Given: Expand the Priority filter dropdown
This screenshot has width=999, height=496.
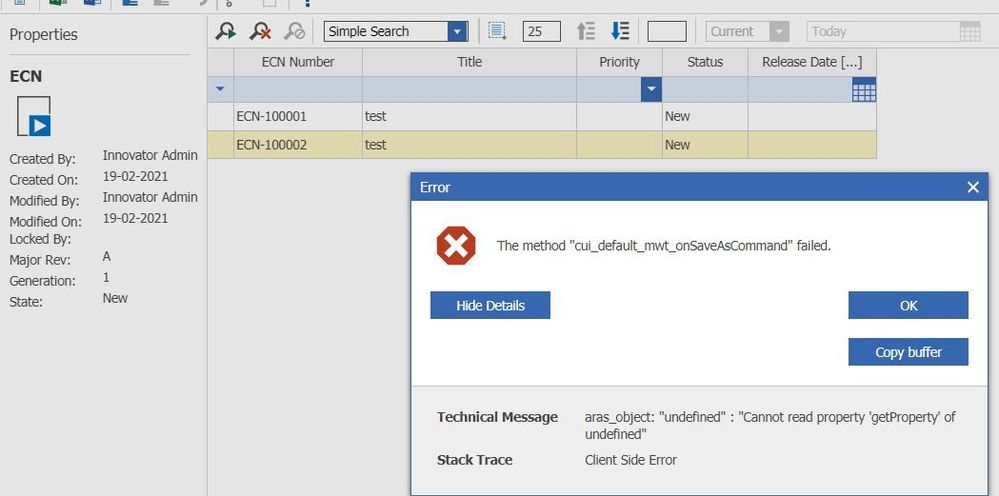Looking at the screenshot, I should (x=651, y=90).
